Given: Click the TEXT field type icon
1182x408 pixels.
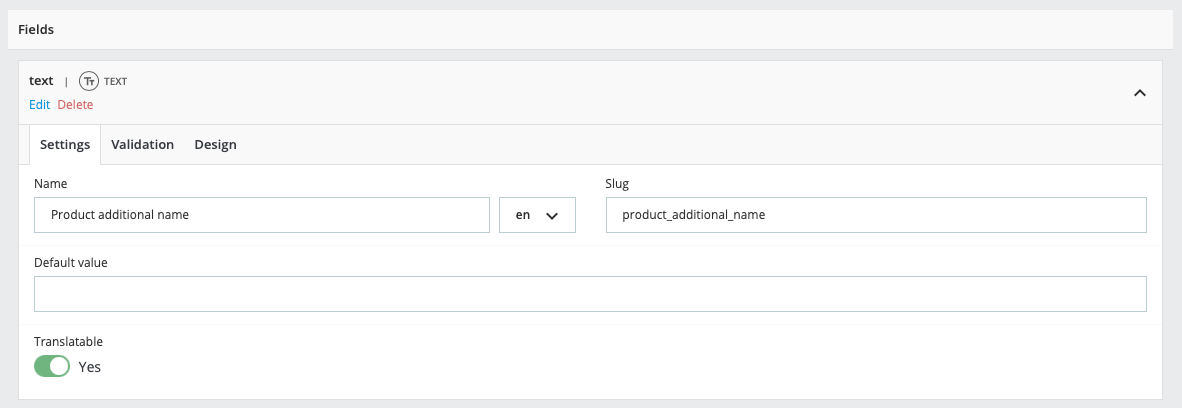Looking at the screenshot, I should click(90, 81).
